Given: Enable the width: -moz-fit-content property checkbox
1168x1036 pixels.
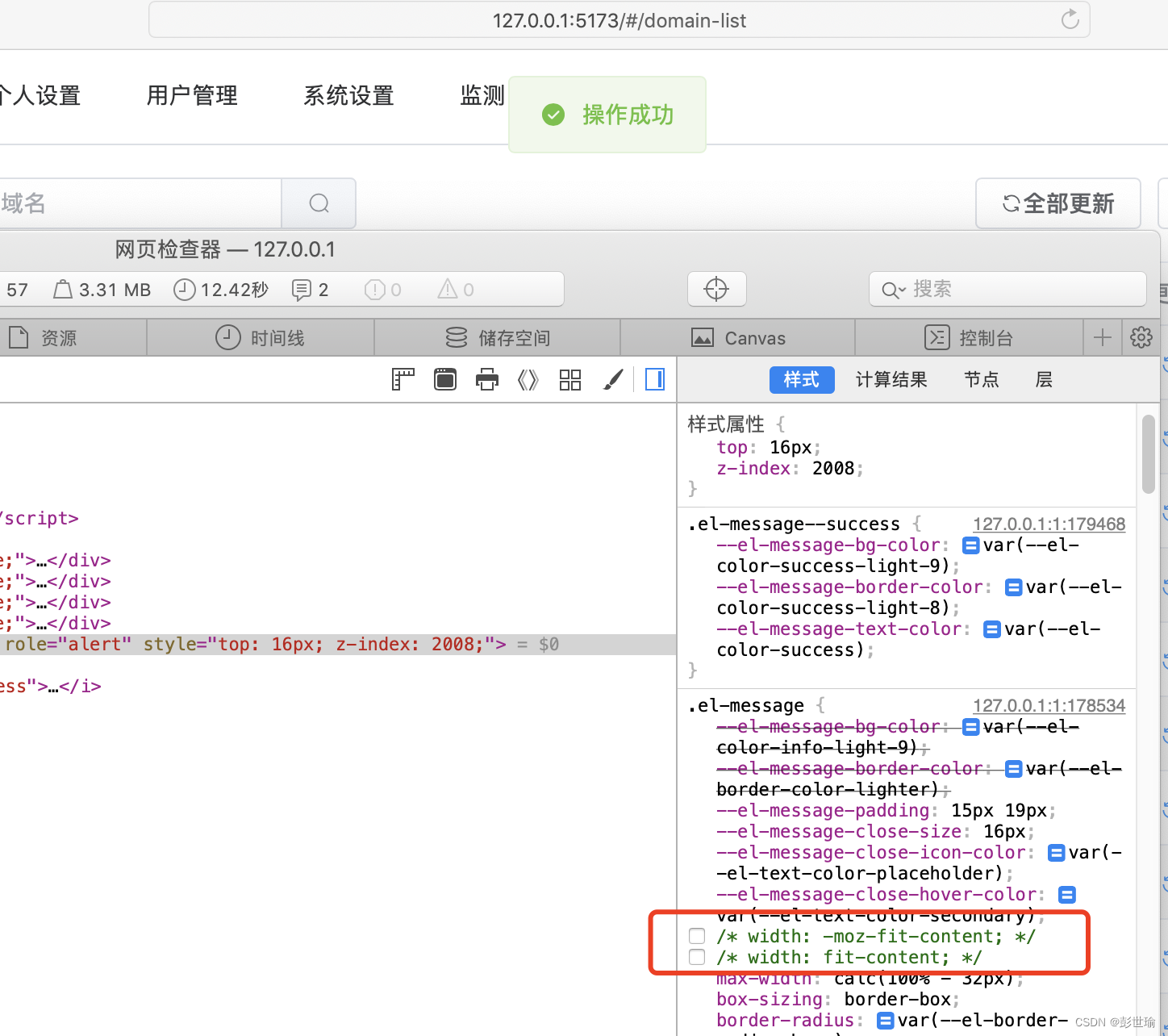Looking at the screenshot, I should 697,936.
